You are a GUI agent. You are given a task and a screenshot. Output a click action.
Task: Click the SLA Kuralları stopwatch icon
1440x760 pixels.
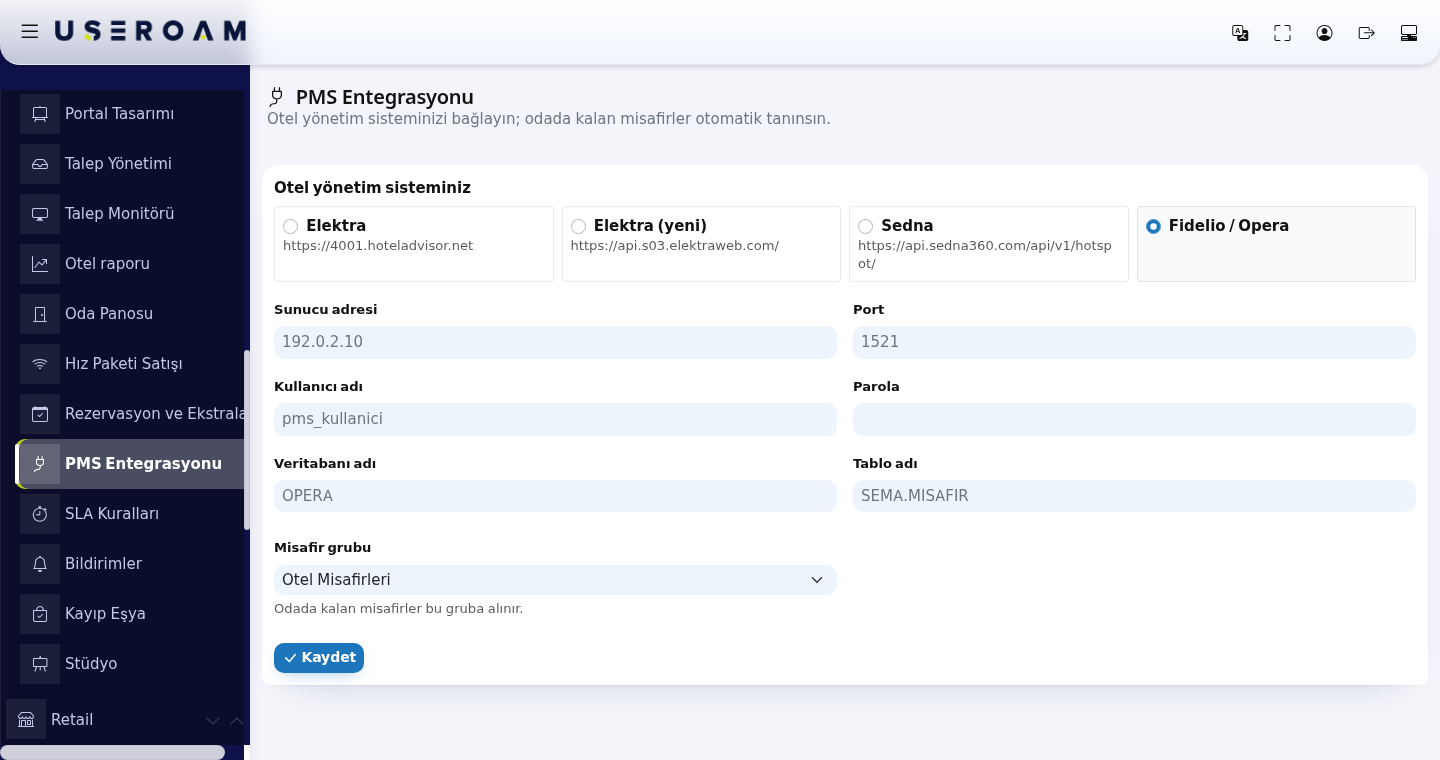coord(40,514)
